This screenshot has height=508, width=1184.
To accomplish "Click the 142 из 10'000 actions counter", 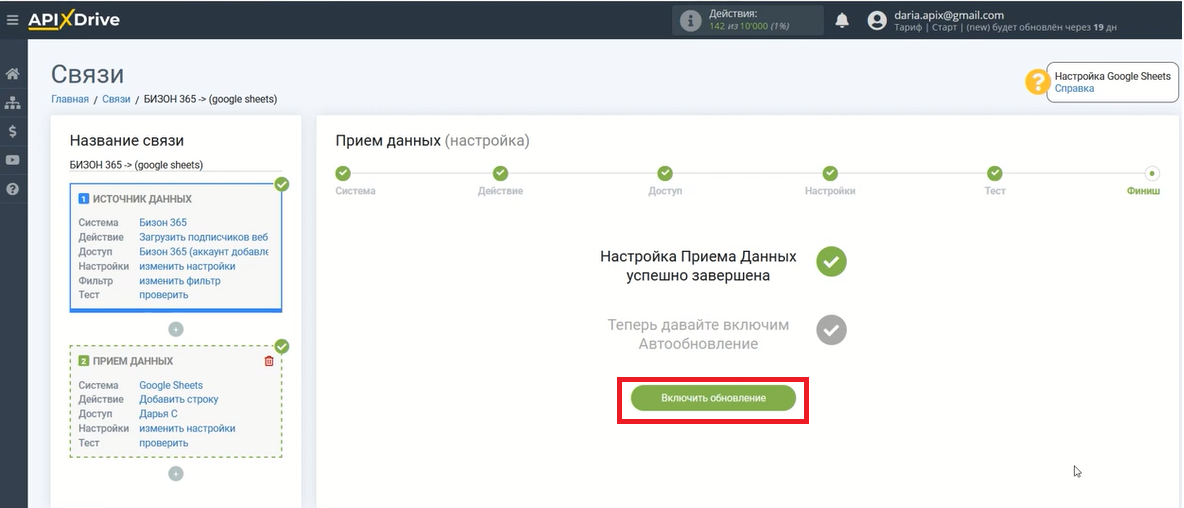I will (749, 26).
